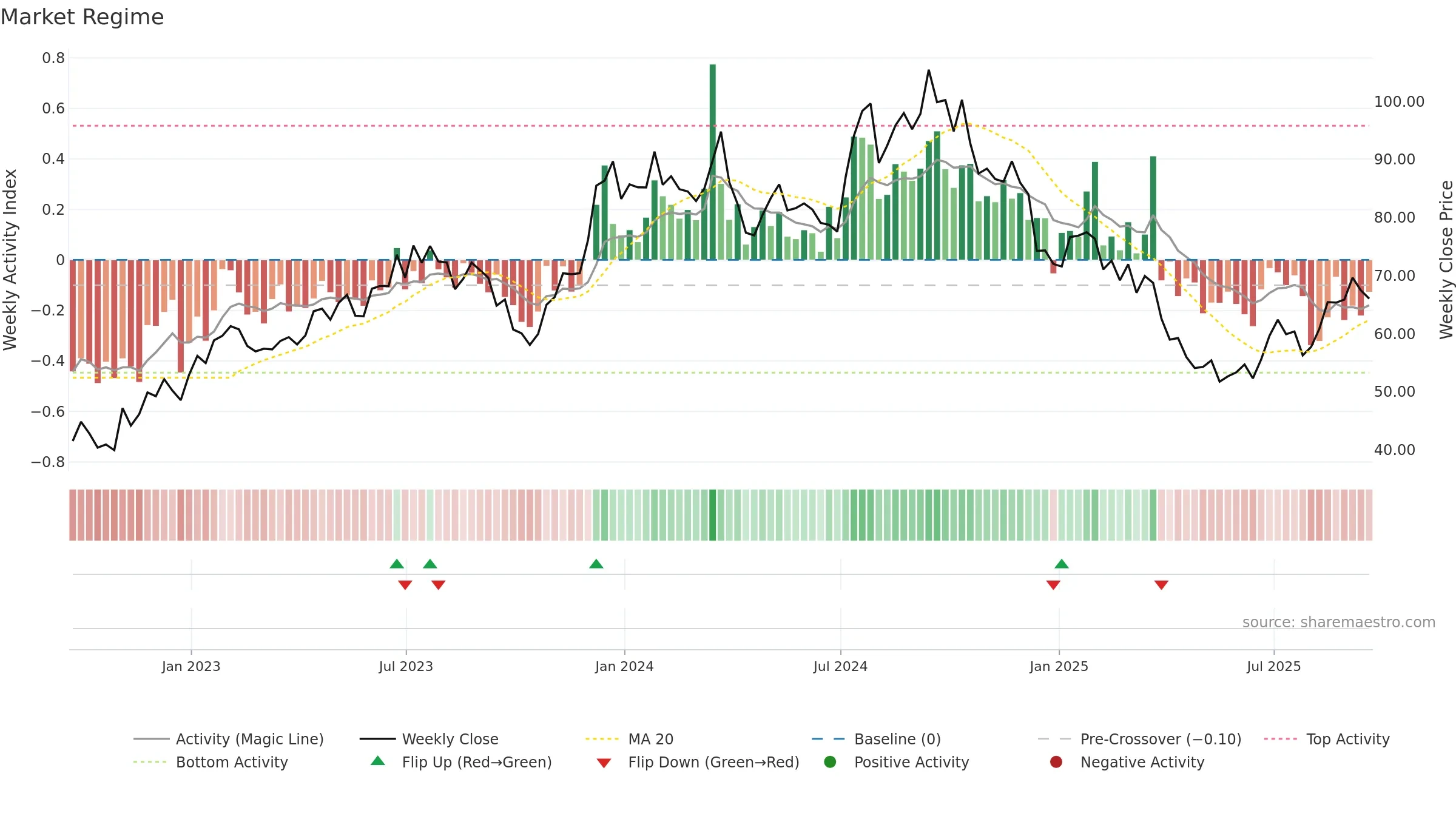Viewport: 1456px width, 819px height.
Task: Click the 0.8 activity axis tick label
Action: 53,58
